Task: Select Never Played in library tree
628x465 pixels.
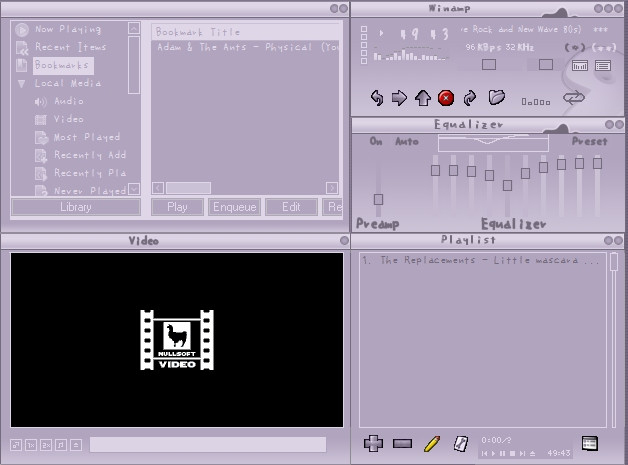Action: pos(90,191)
